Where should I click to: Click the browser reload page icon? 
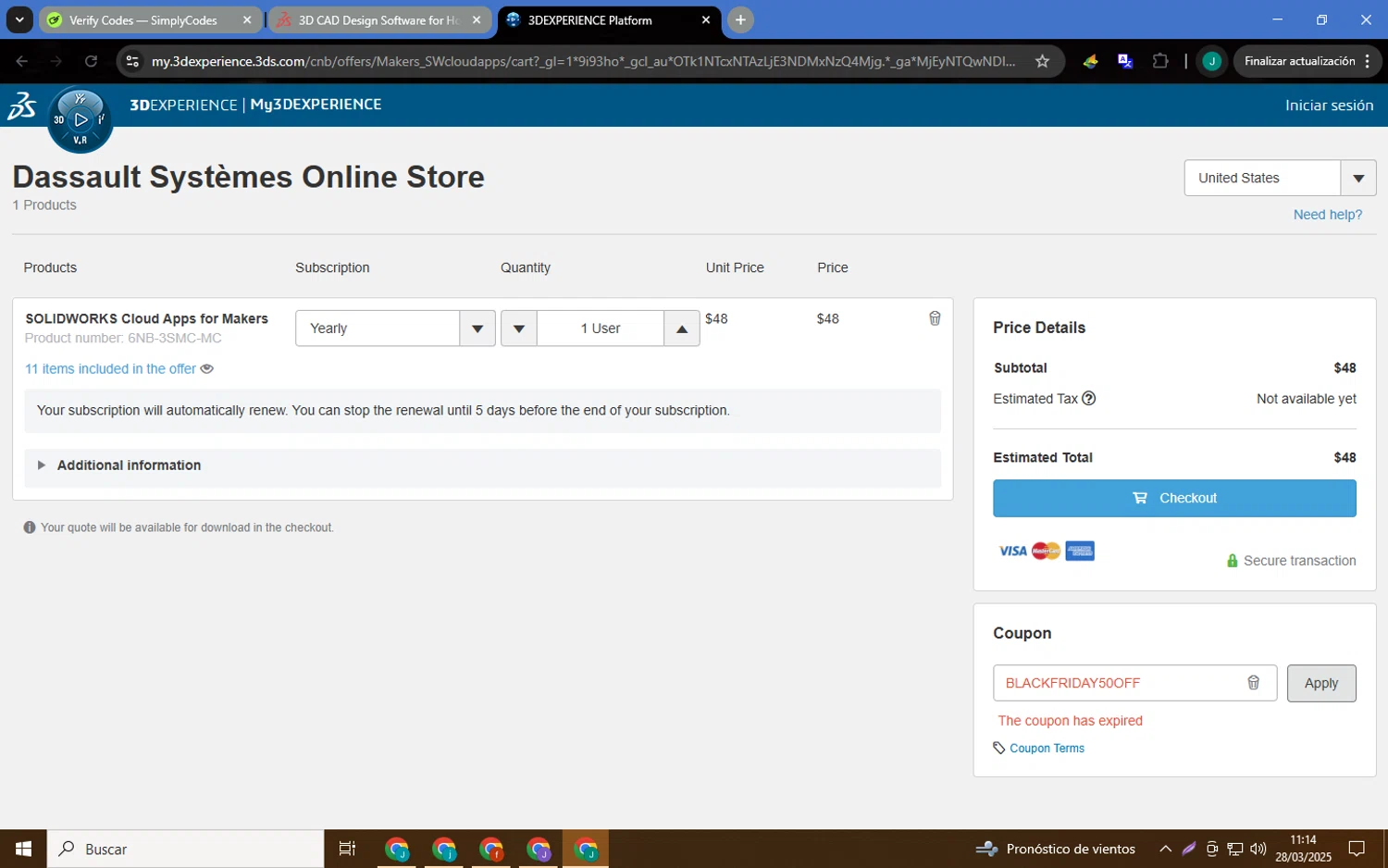91,61
